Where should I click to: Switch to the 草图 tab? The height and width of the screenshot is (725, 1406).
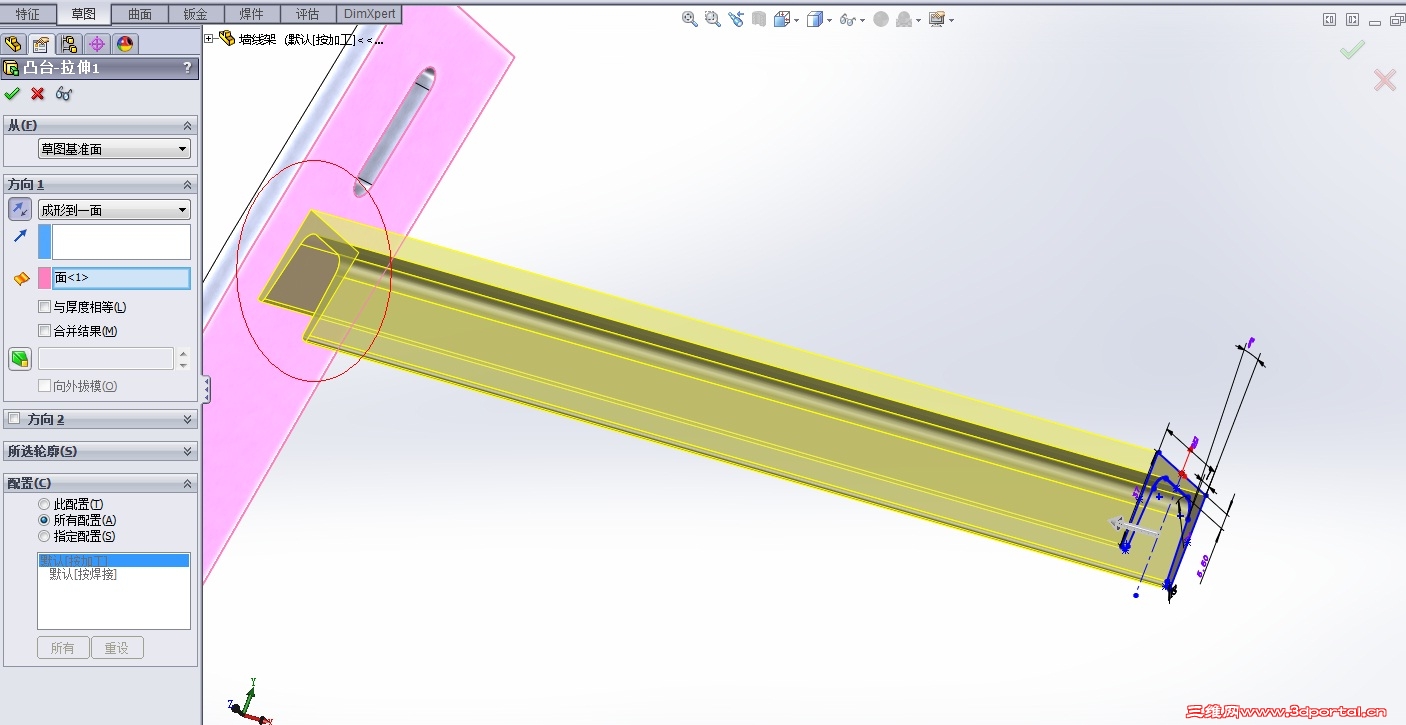(84, 14)
